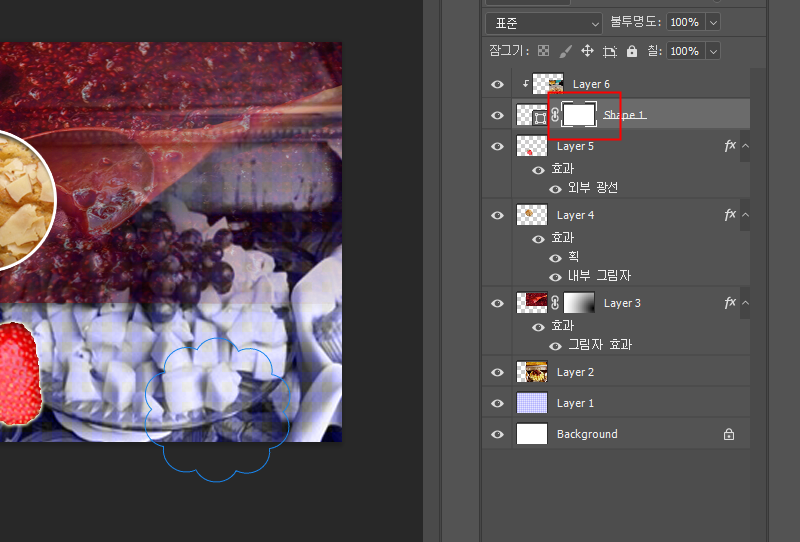
Task: Click the chain link icon on Shape 1
Action: [x=555, y=115]
